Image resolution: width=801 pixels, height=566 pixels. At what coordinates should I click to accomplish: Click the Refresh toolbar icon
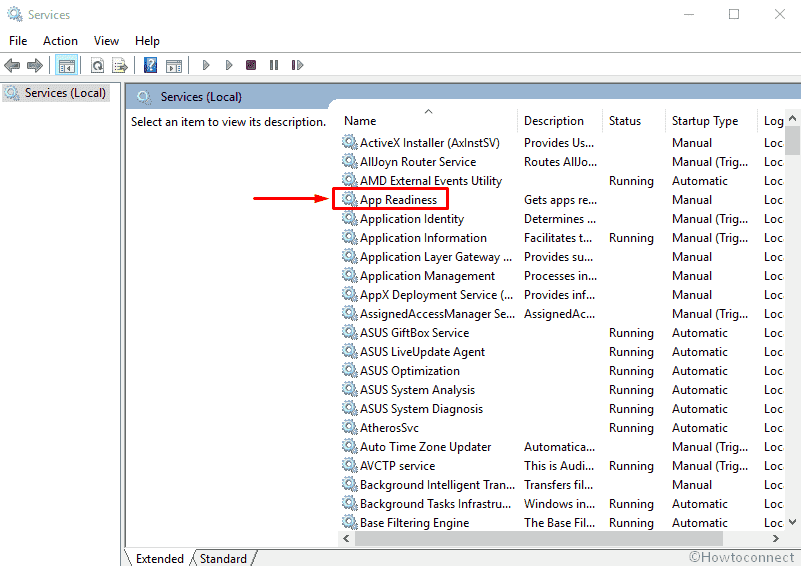97,65
